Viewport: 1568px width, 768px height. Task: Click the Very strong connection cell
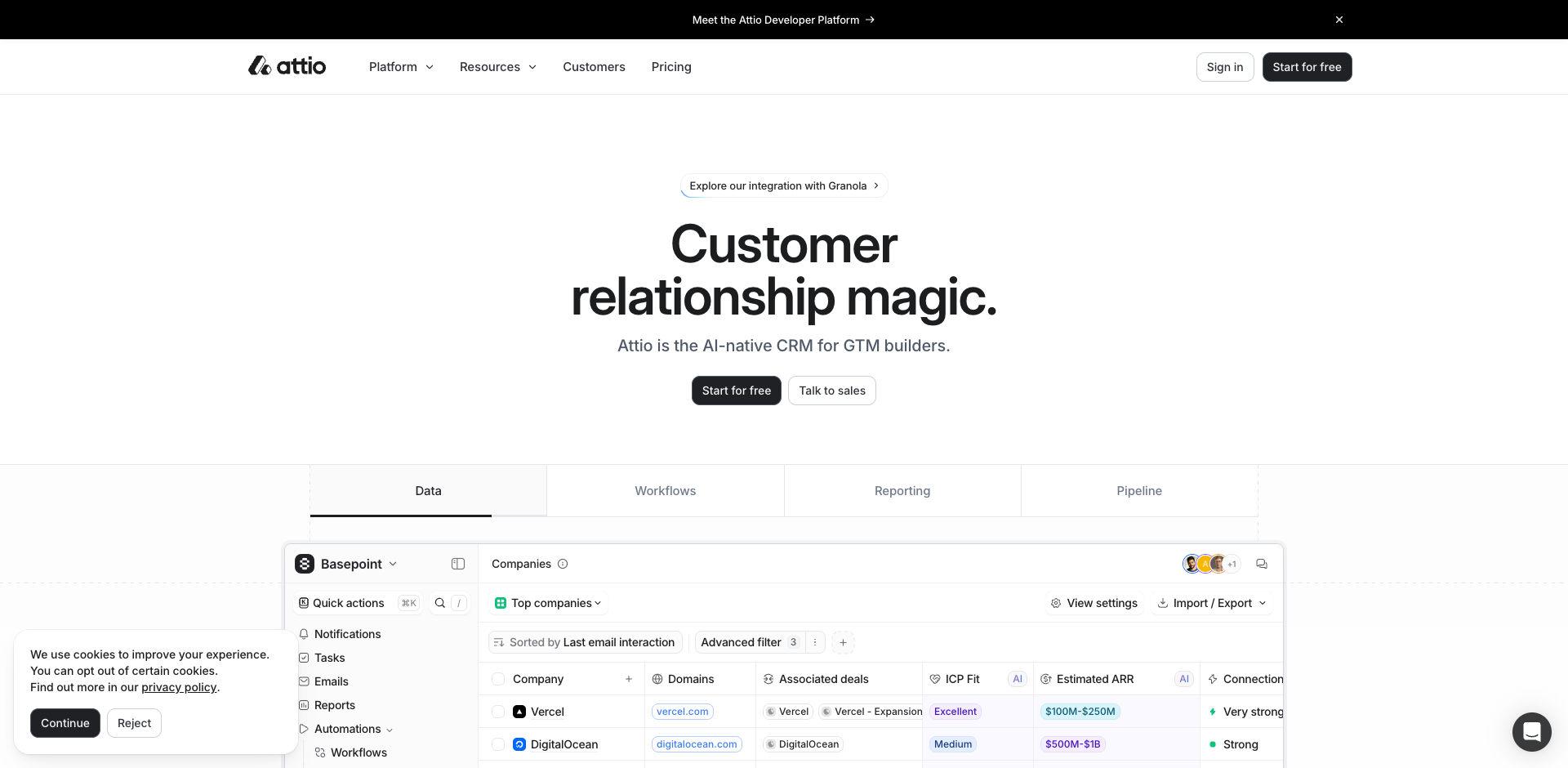point(1242,712)
